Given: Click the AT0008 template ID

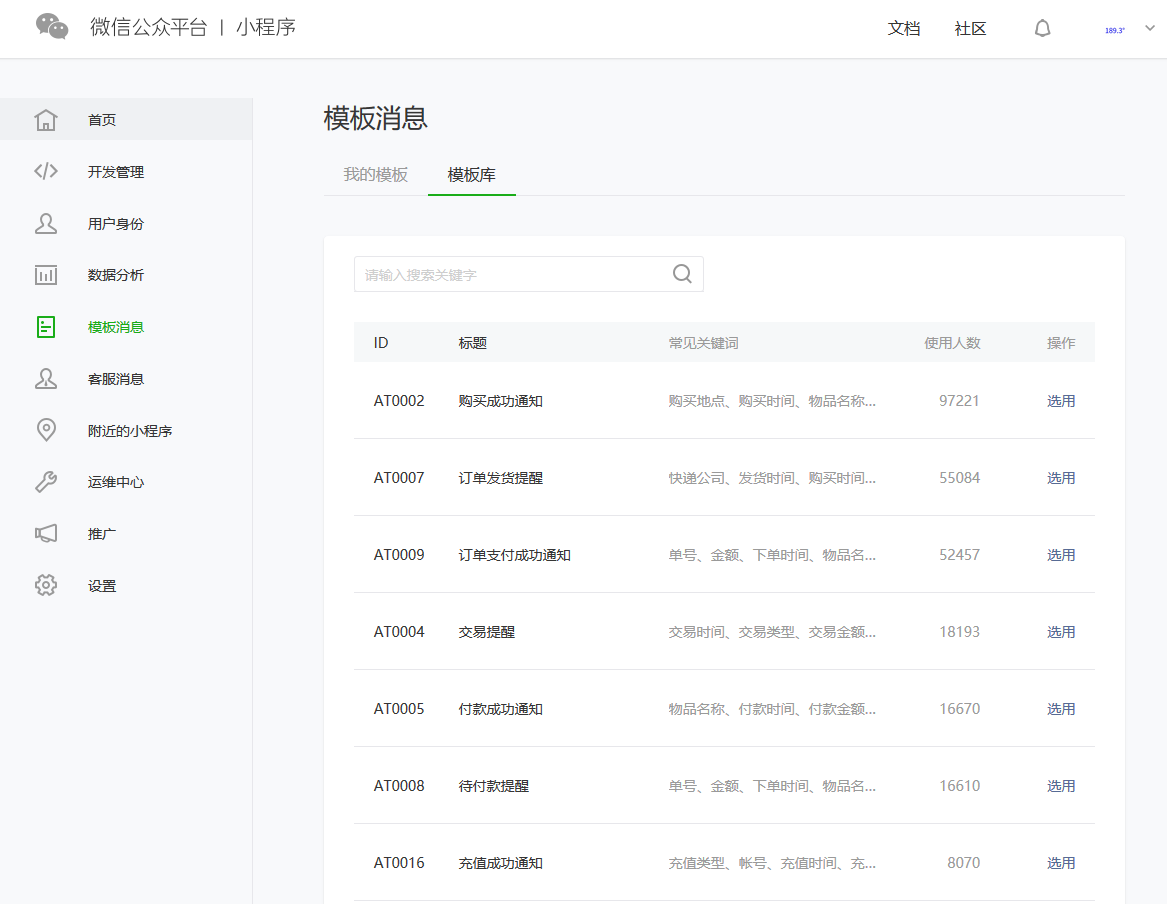Looking at the screenshot, I should [x=399, y=786].
